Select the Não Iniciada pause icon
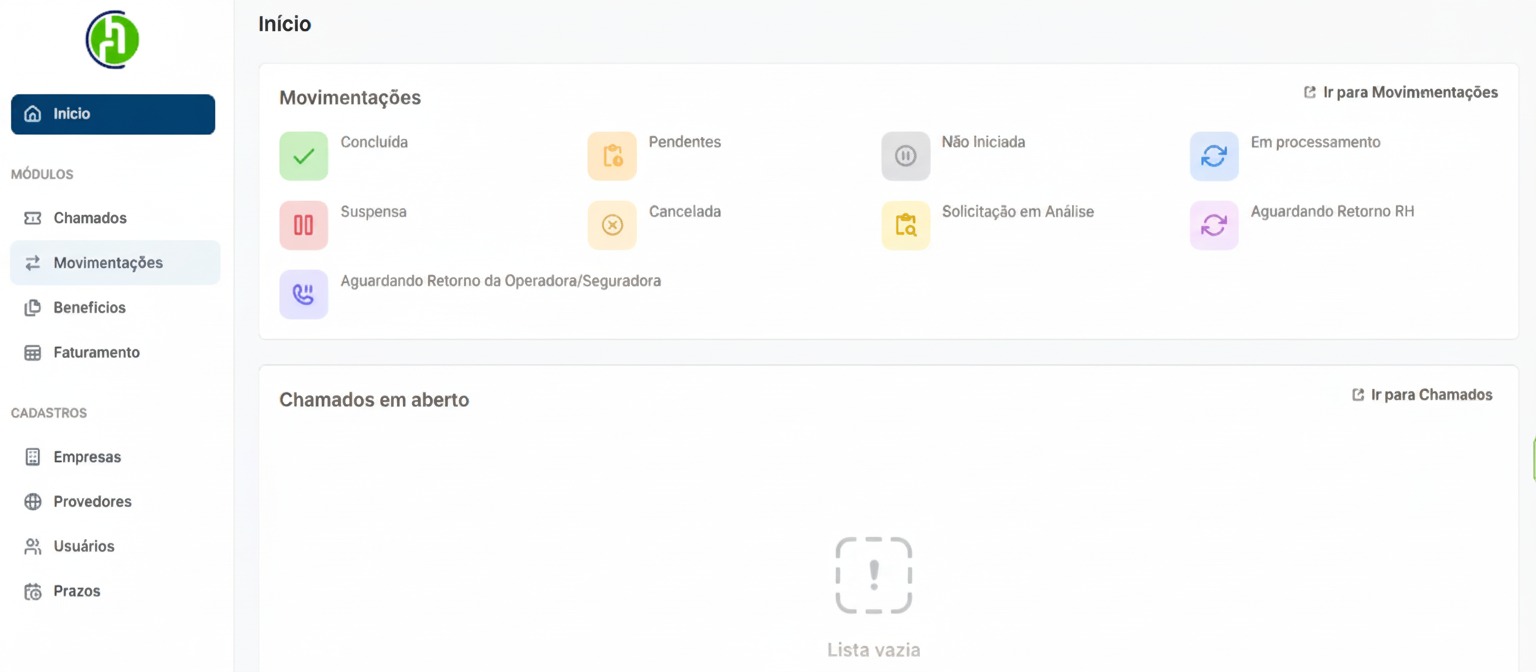The height and width of the screenshot is (672, 1536). point(905,156)
